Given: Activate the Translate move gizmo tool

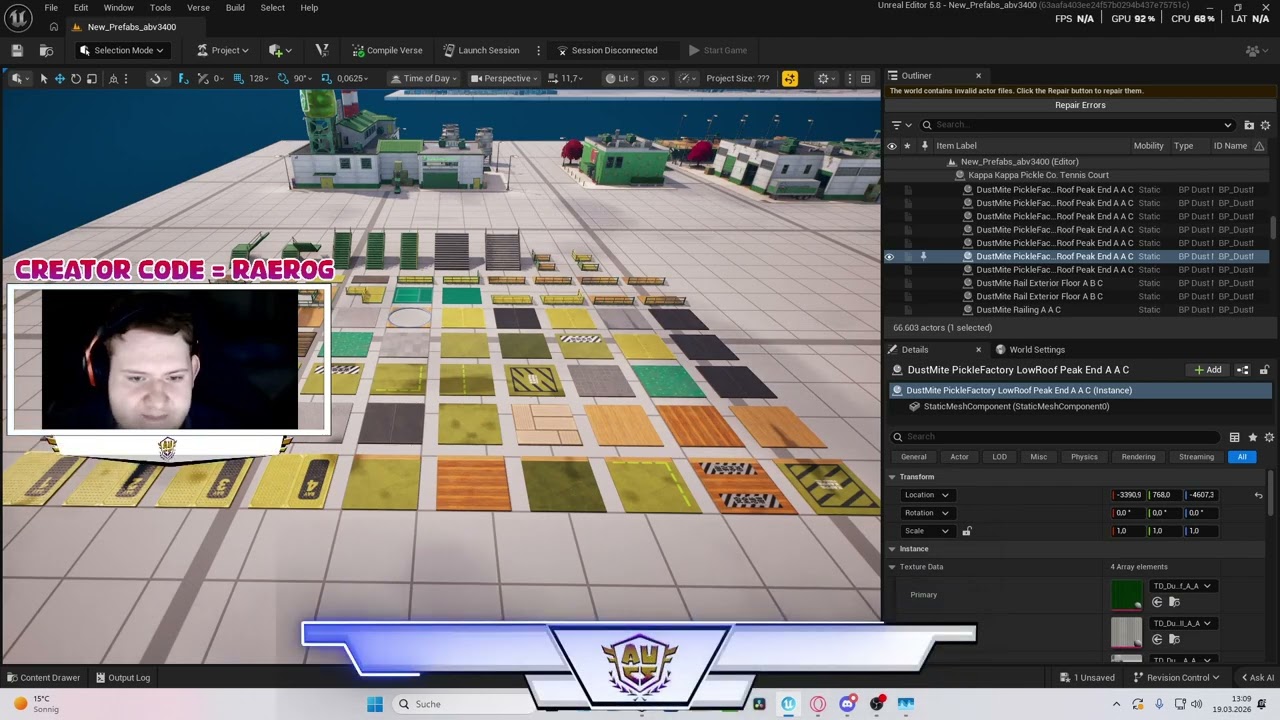Looking at the screenshot, I should click(x=60, y=78).
